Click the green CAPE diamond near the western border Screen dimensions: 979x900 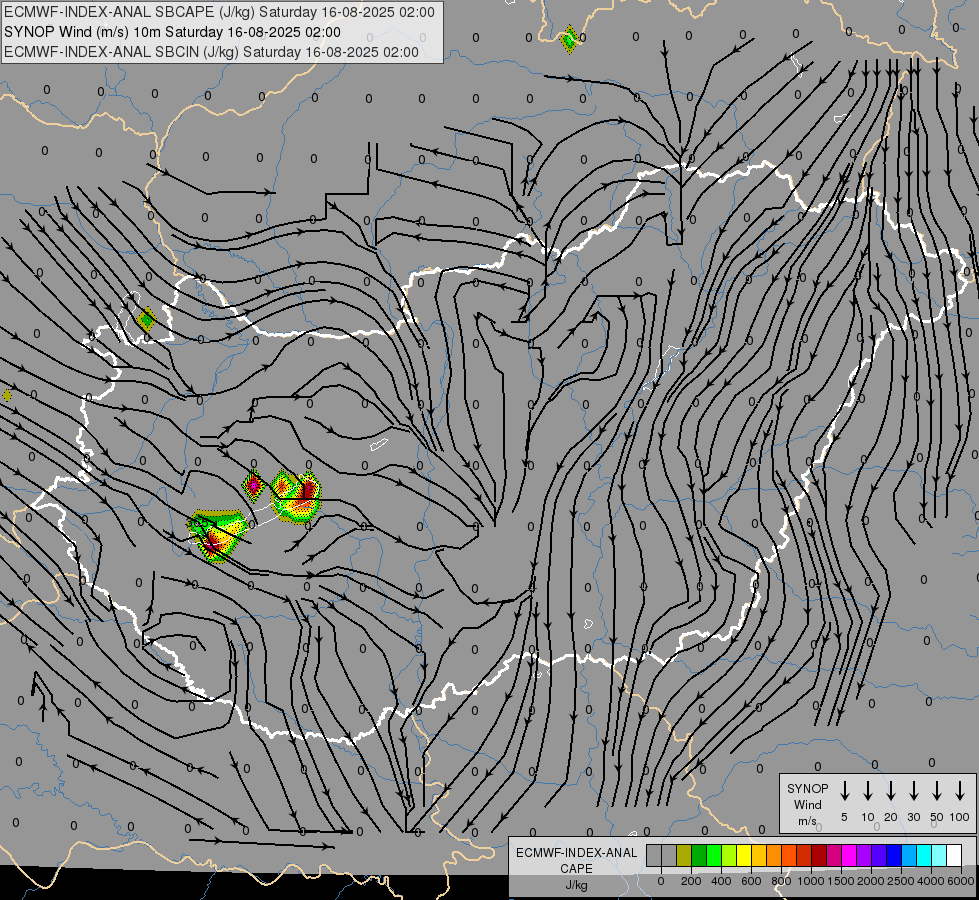click(147, 320)
